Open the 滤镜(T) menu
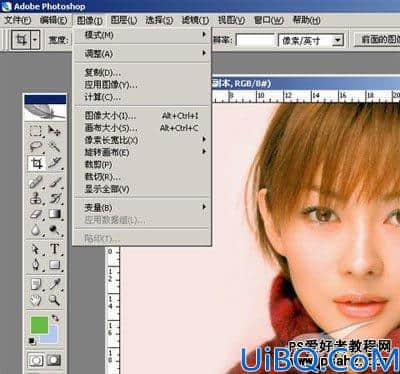The image size is (400, 374). click(195, 20)
